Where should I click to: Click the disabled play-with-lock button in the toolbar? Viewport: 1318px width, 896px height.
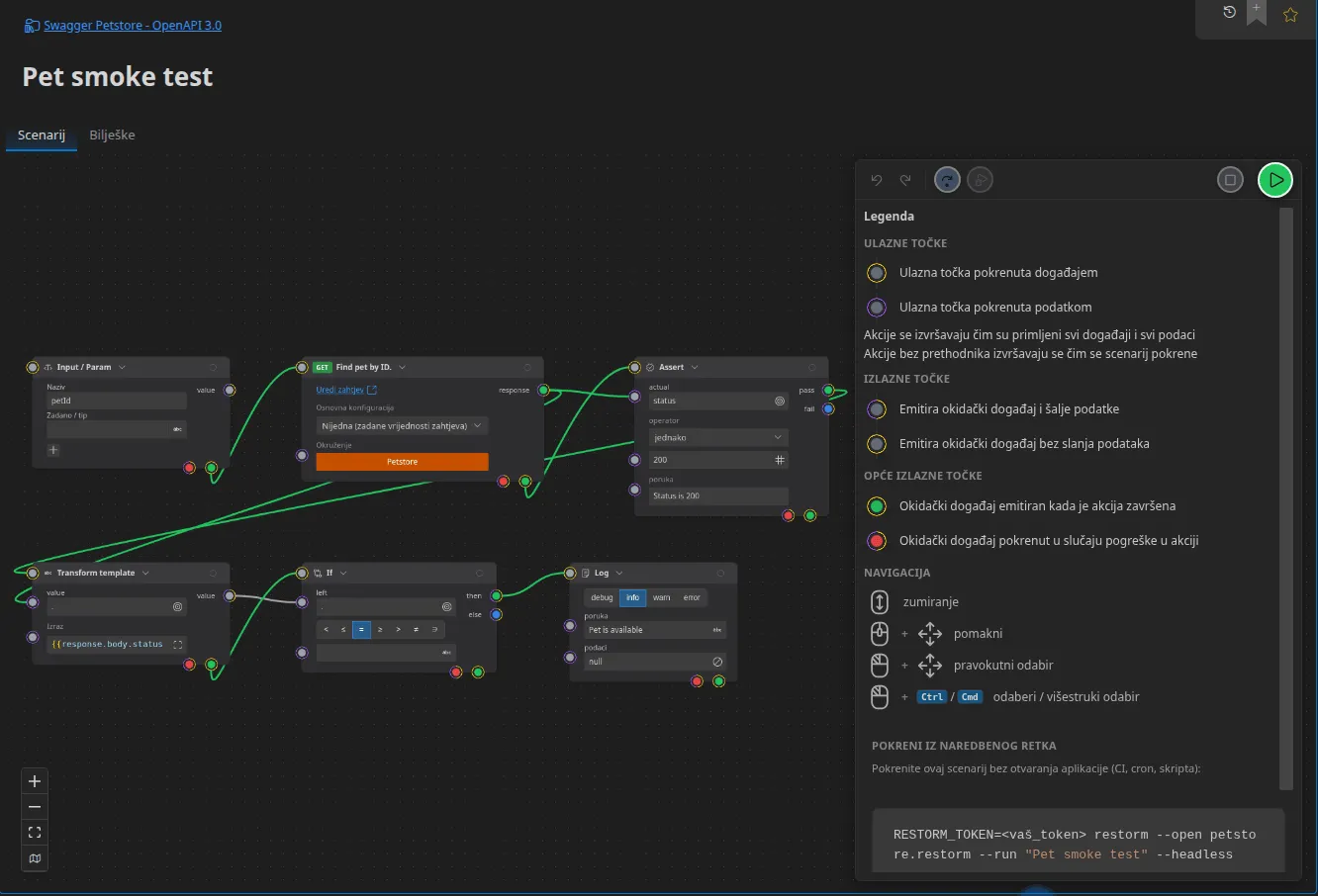coord(980,180)
